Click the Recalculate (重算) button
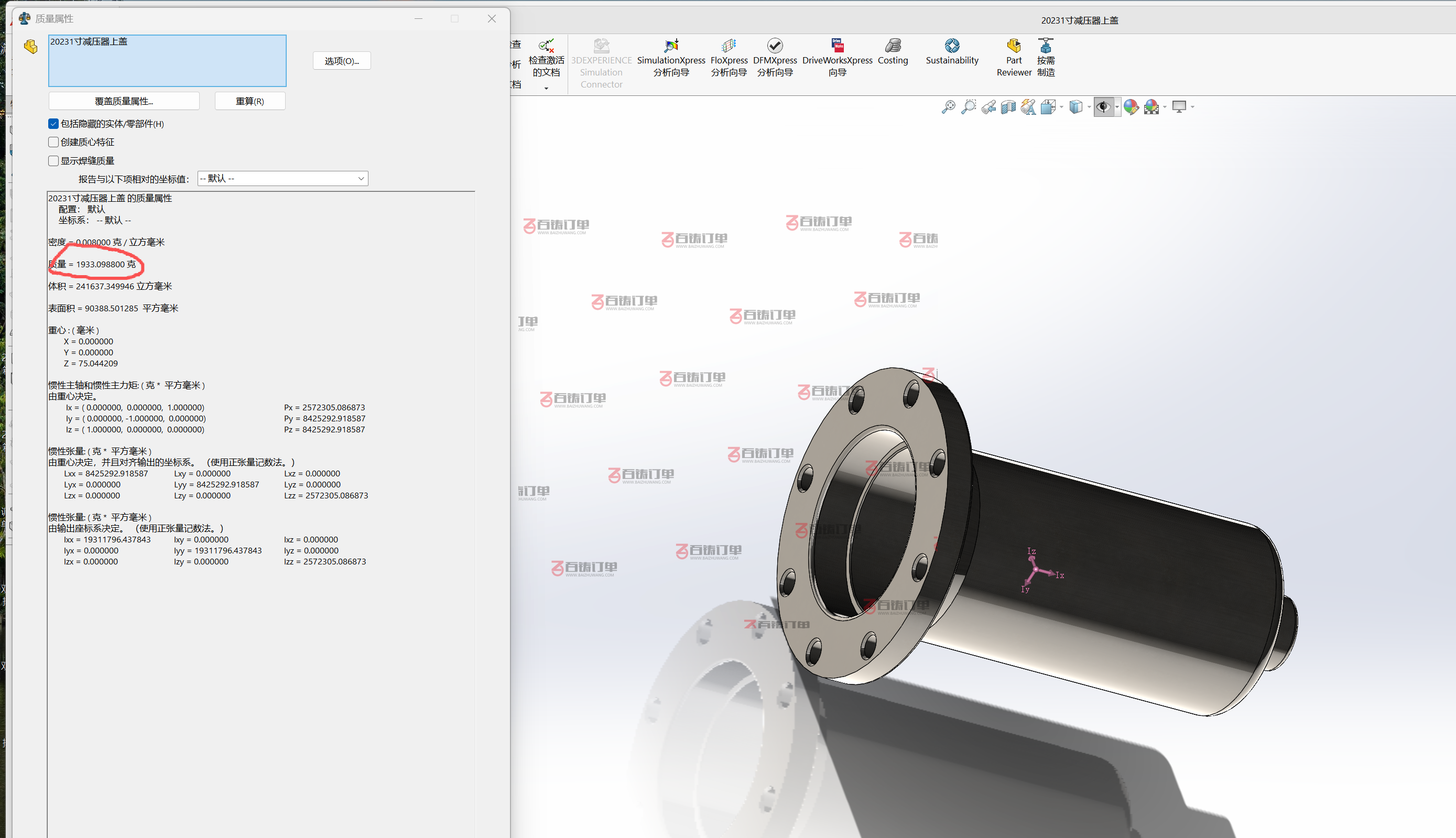1456x838 pixels. [250, 101]
